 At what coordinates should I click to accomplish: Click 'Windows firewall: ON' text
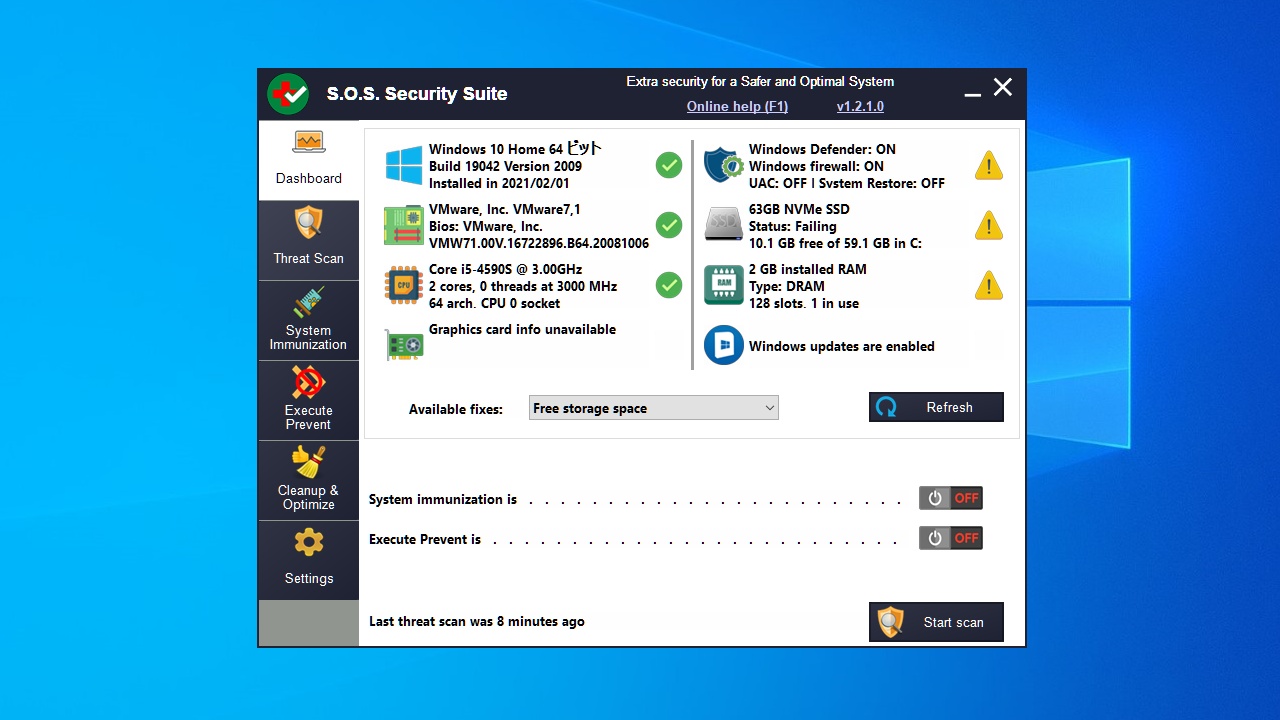point(816,166)
